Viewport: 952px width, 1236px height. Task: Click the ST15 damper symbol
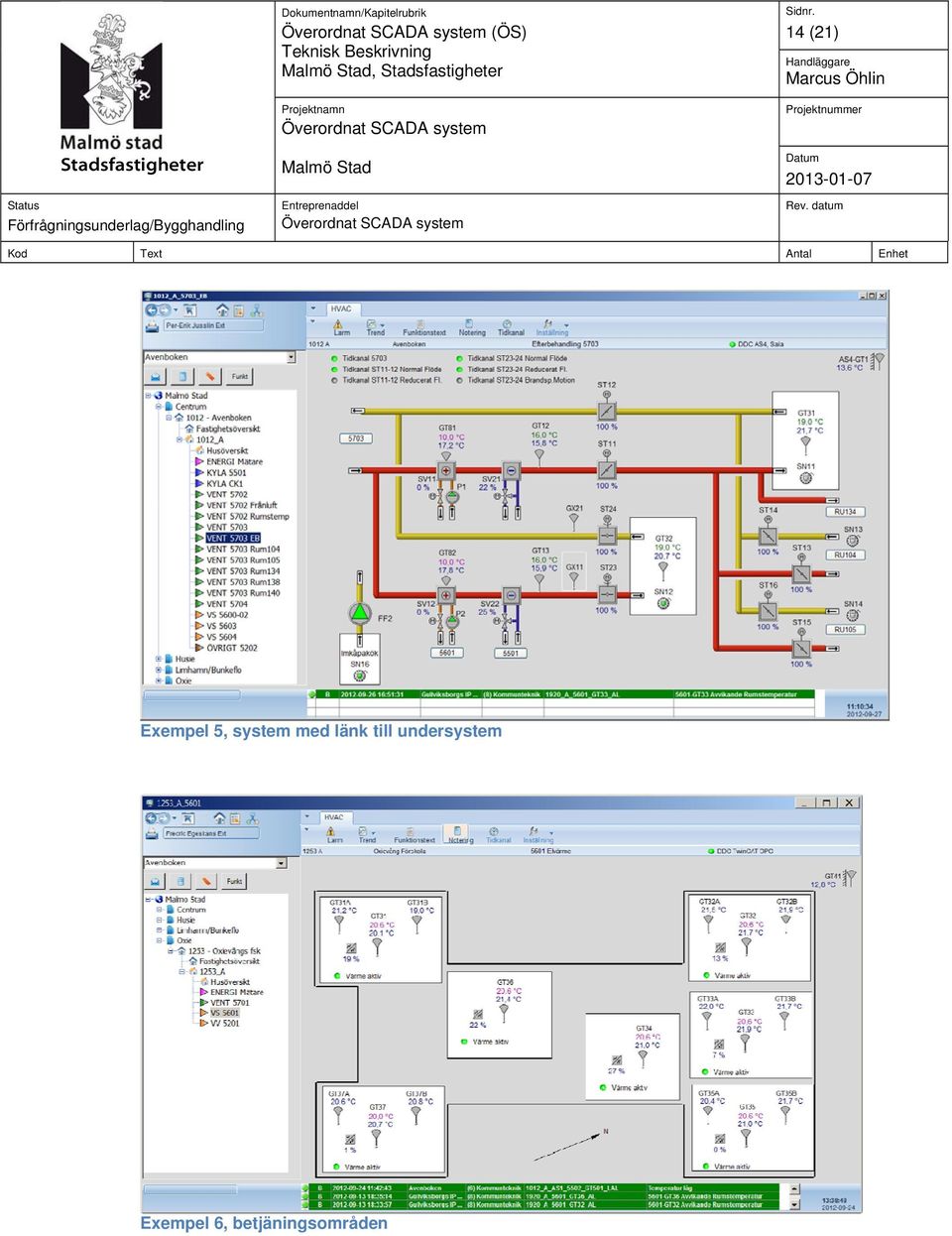pyautogui.click(x=801, y=647)
